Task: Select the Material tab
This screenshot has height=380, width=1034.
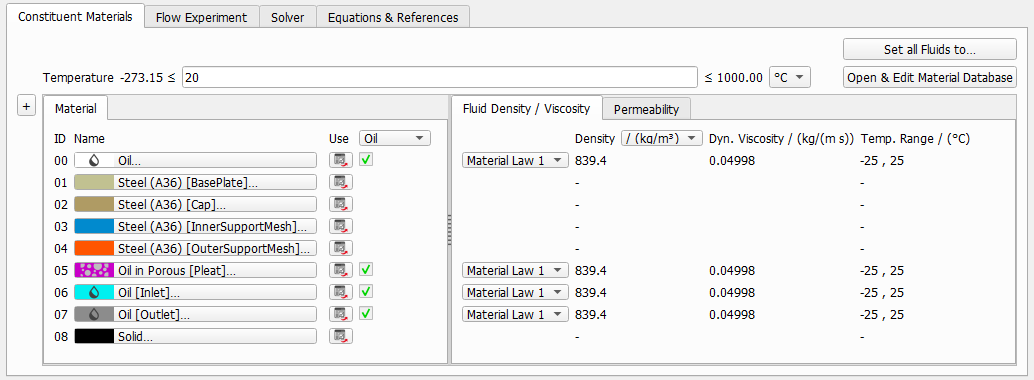Action: (x=76, y=109)
